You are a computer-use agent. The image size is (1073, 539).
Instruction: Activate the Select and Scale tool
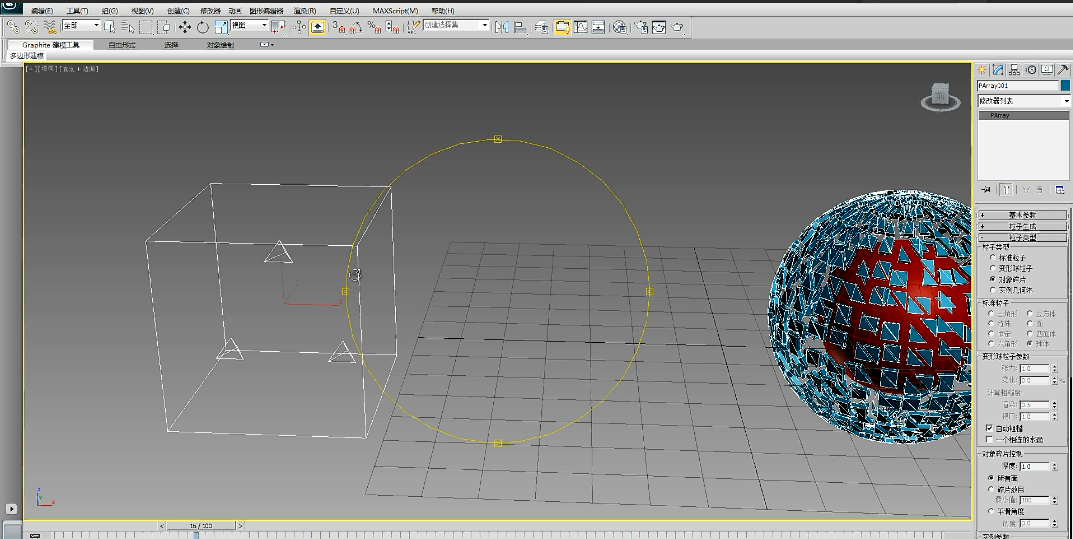221,27
